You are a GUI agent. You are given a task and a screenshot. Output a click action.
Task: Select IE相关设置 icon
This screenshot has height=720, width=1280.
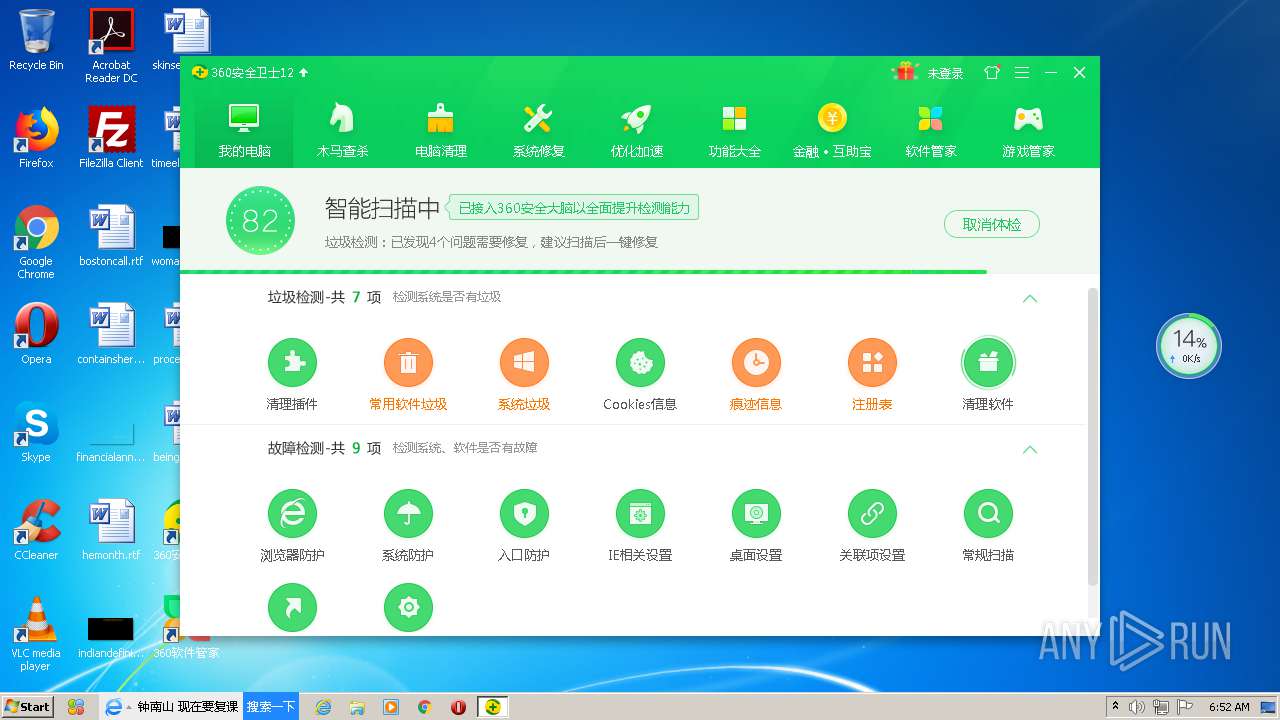pos(640,514)
